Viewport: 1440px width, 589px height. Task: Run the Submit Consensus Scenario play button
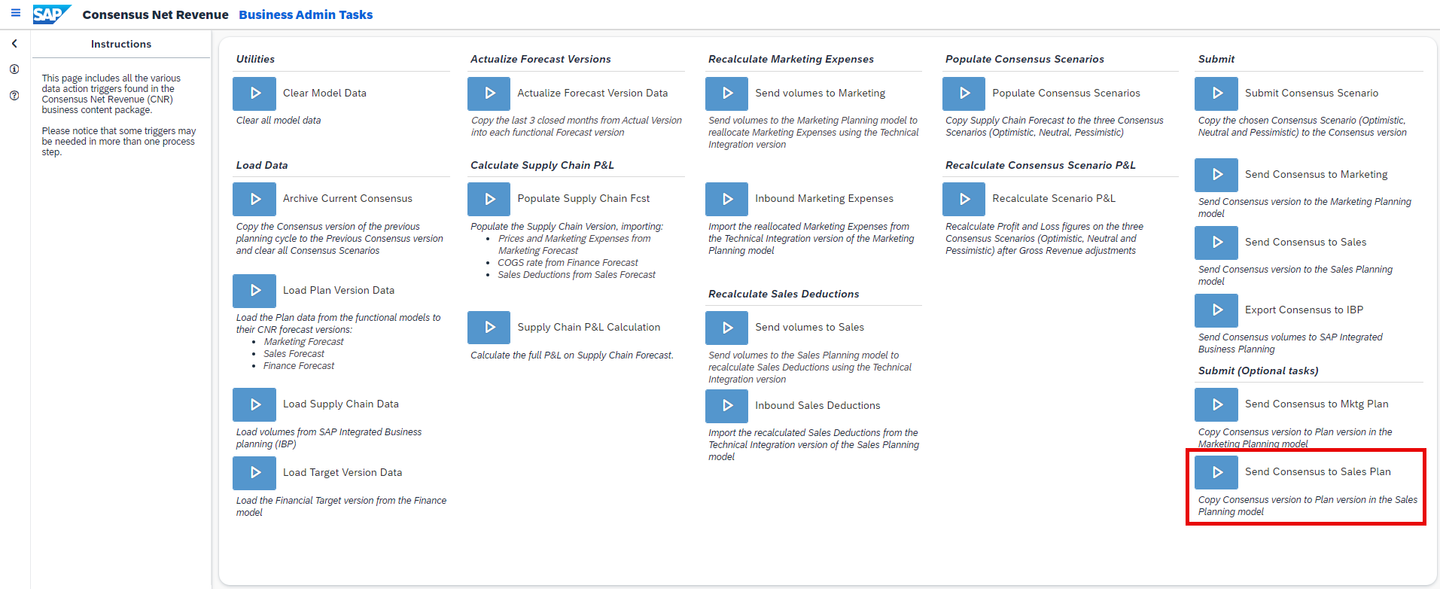coord(1217,93)
